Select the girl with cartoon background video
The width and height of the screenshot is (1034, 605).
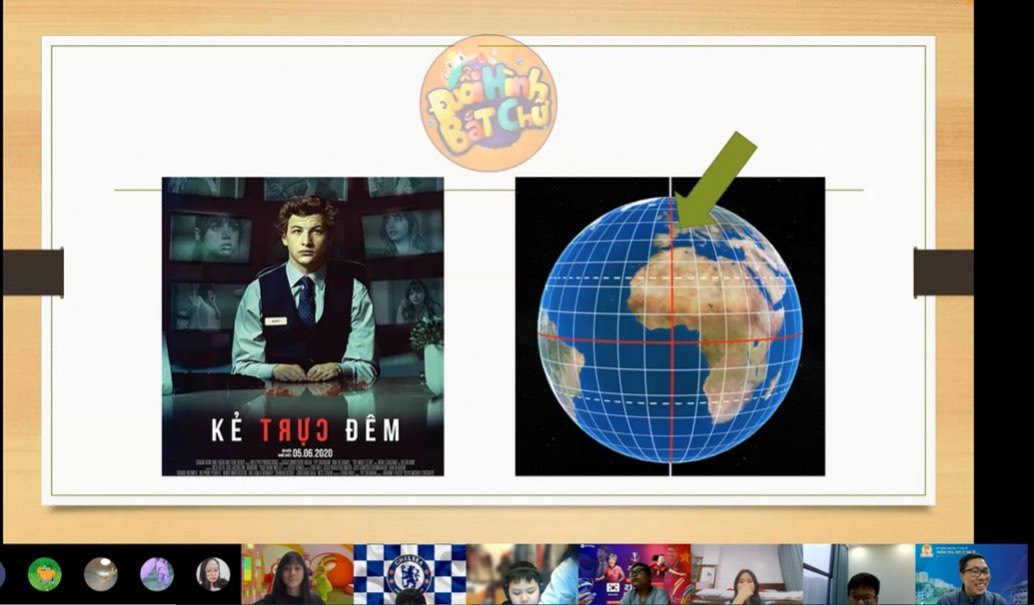pos(297,574)
